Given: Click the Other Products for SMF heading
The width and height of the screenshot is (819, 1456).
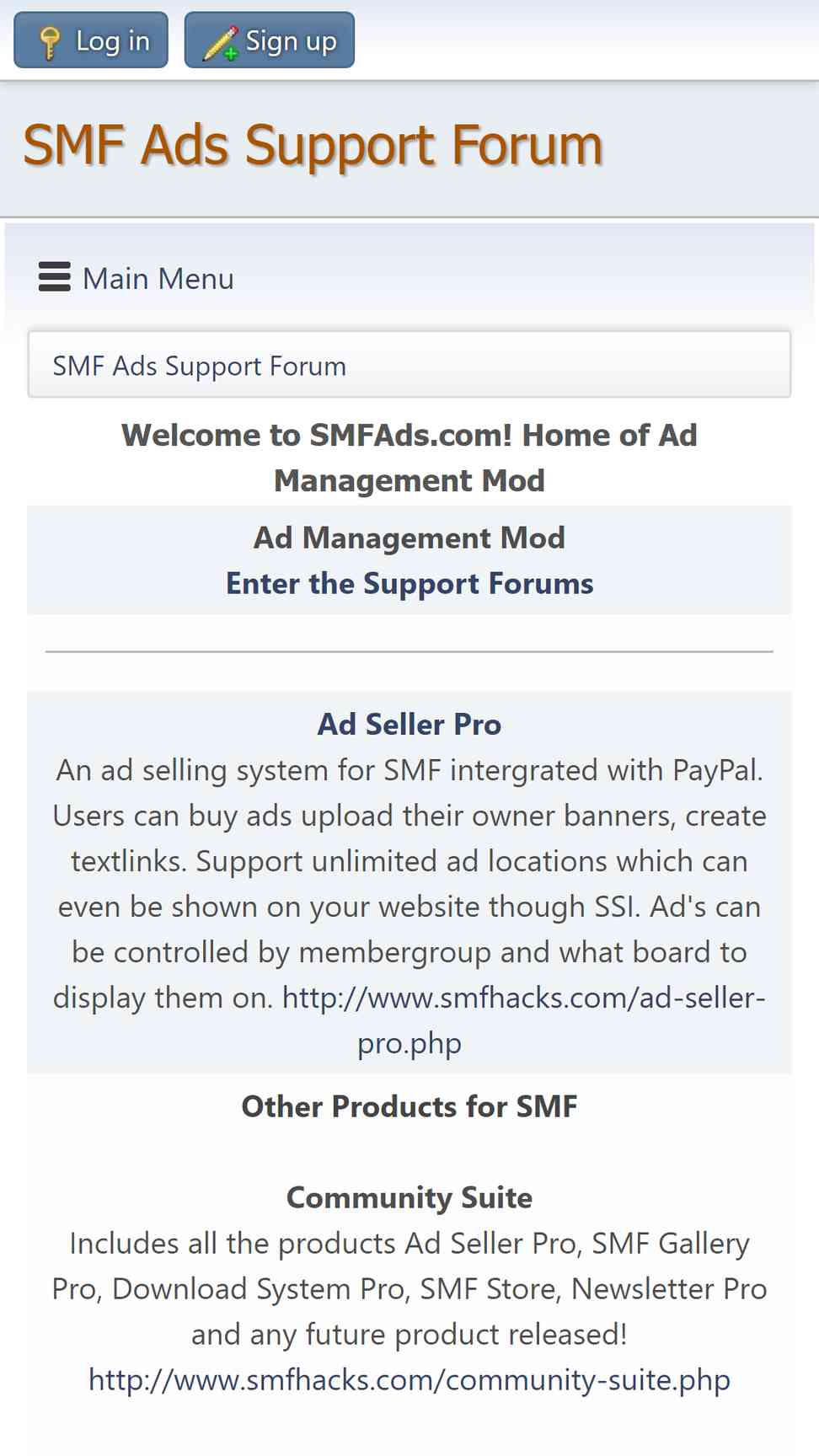Looking at the screenshot, I should 409,1106.
